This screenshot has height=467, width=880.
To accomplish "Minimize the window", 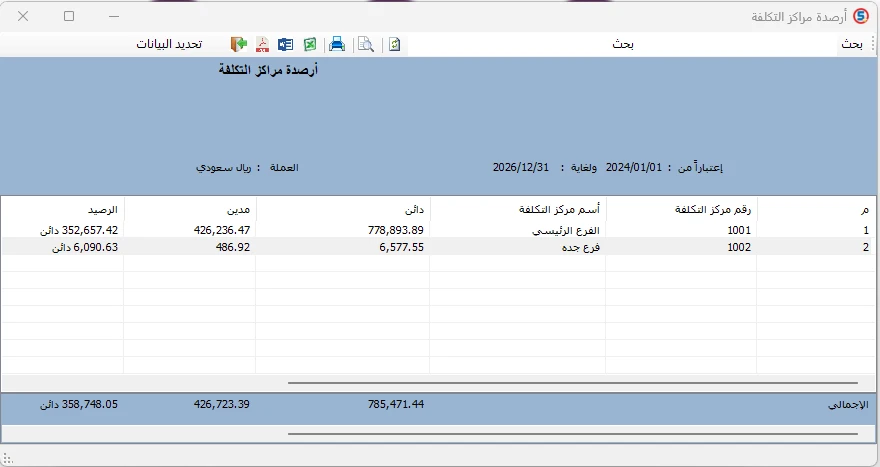I will (x=114, y=16).
